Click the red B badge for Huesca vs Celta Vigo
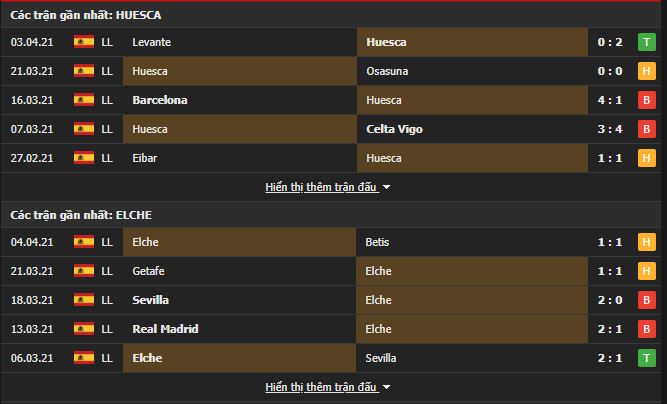667x404 pixels. pos(647,129)
